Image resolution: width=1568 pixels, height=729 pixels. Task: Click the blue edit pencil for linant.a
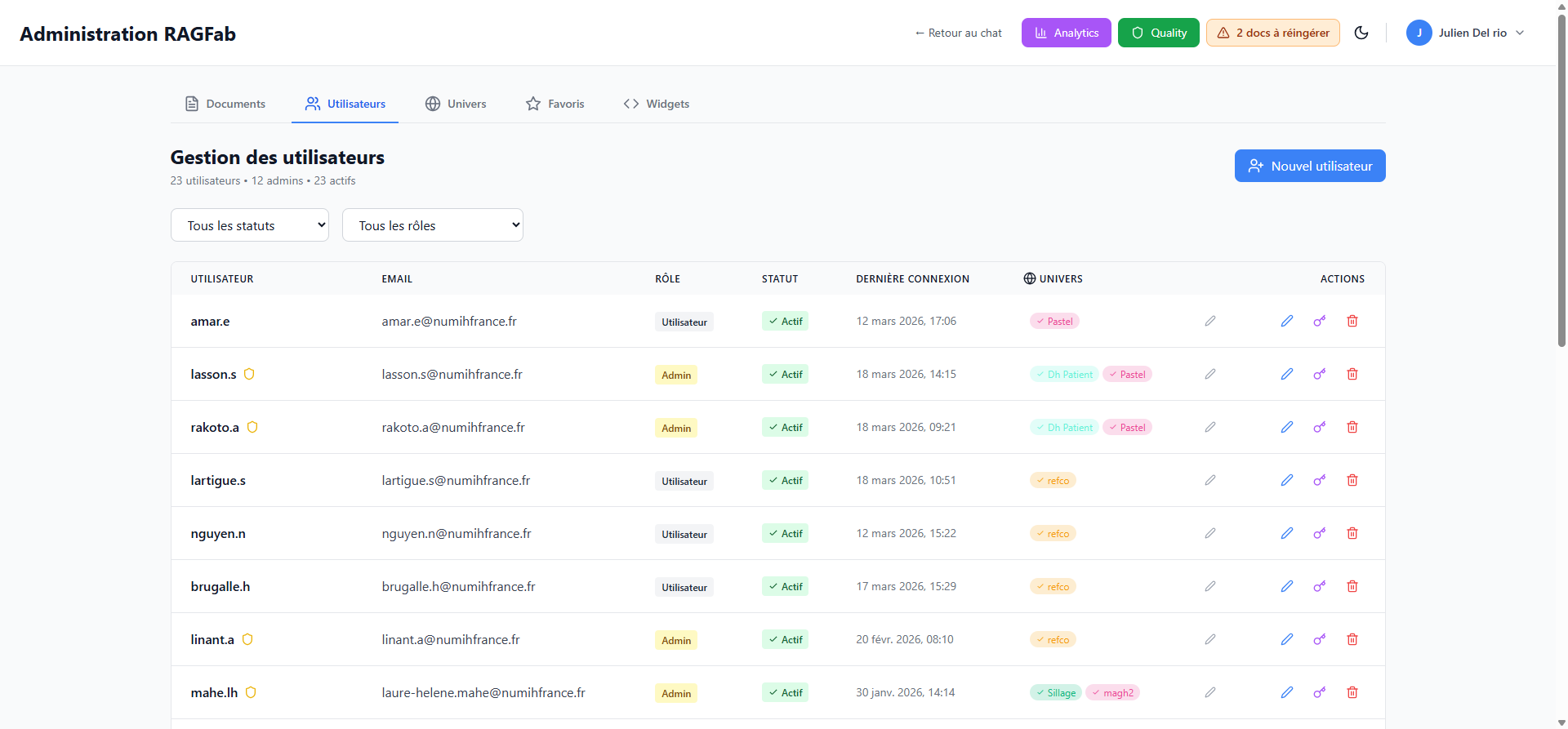pyautogui.click(x=1287, y=639)
